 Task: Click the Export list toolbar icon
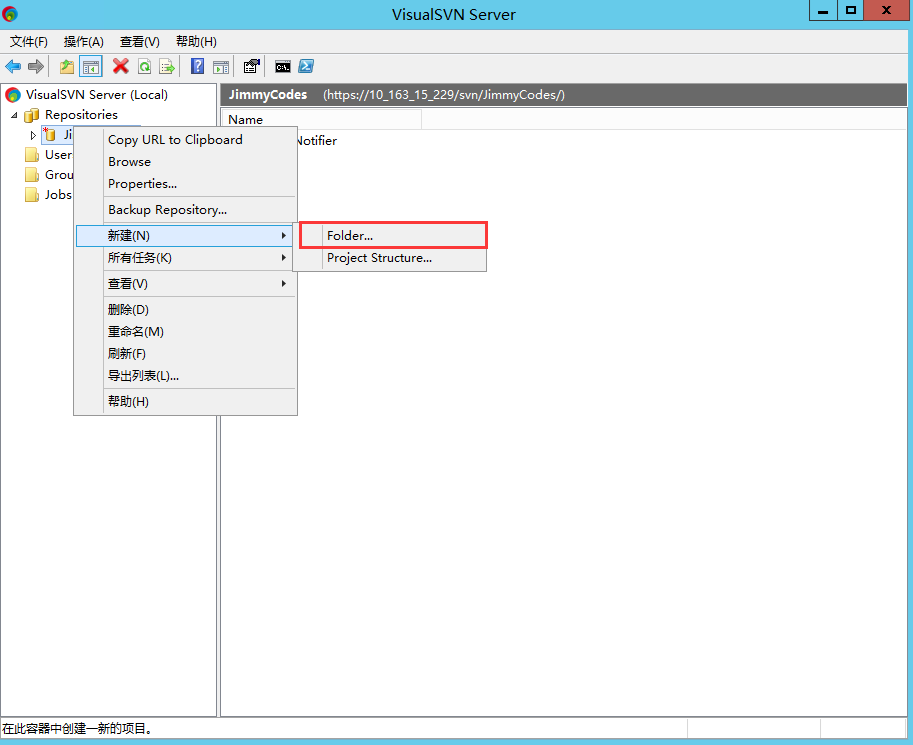pyautogui.click(x=167, y=66)
